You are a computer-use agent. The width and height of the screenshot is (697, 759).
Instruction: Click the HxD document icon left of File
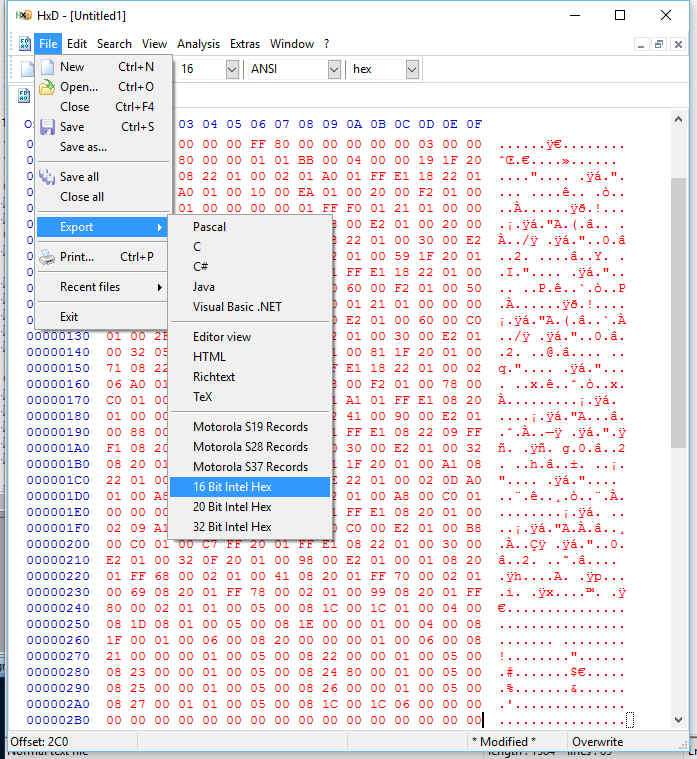[x=25, y=44]
